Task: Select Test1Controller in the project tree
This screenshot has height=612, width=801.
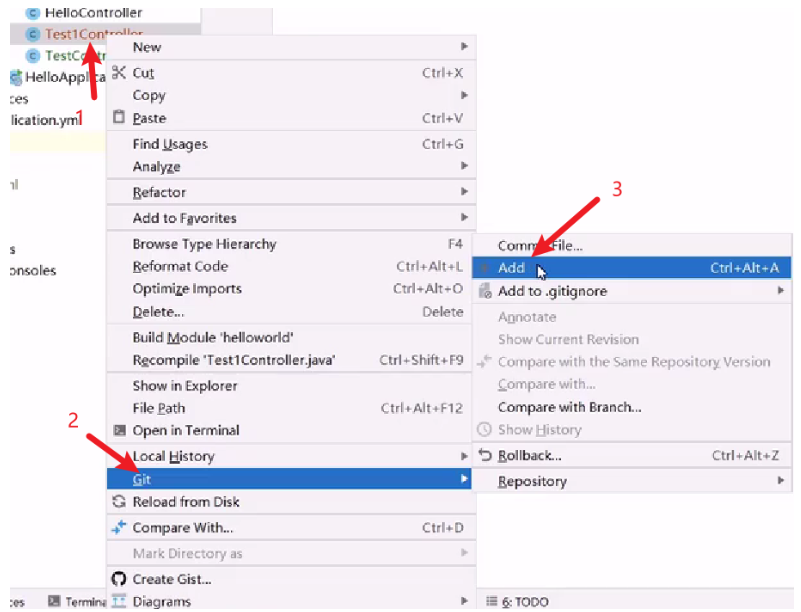Action: [94, 34]
